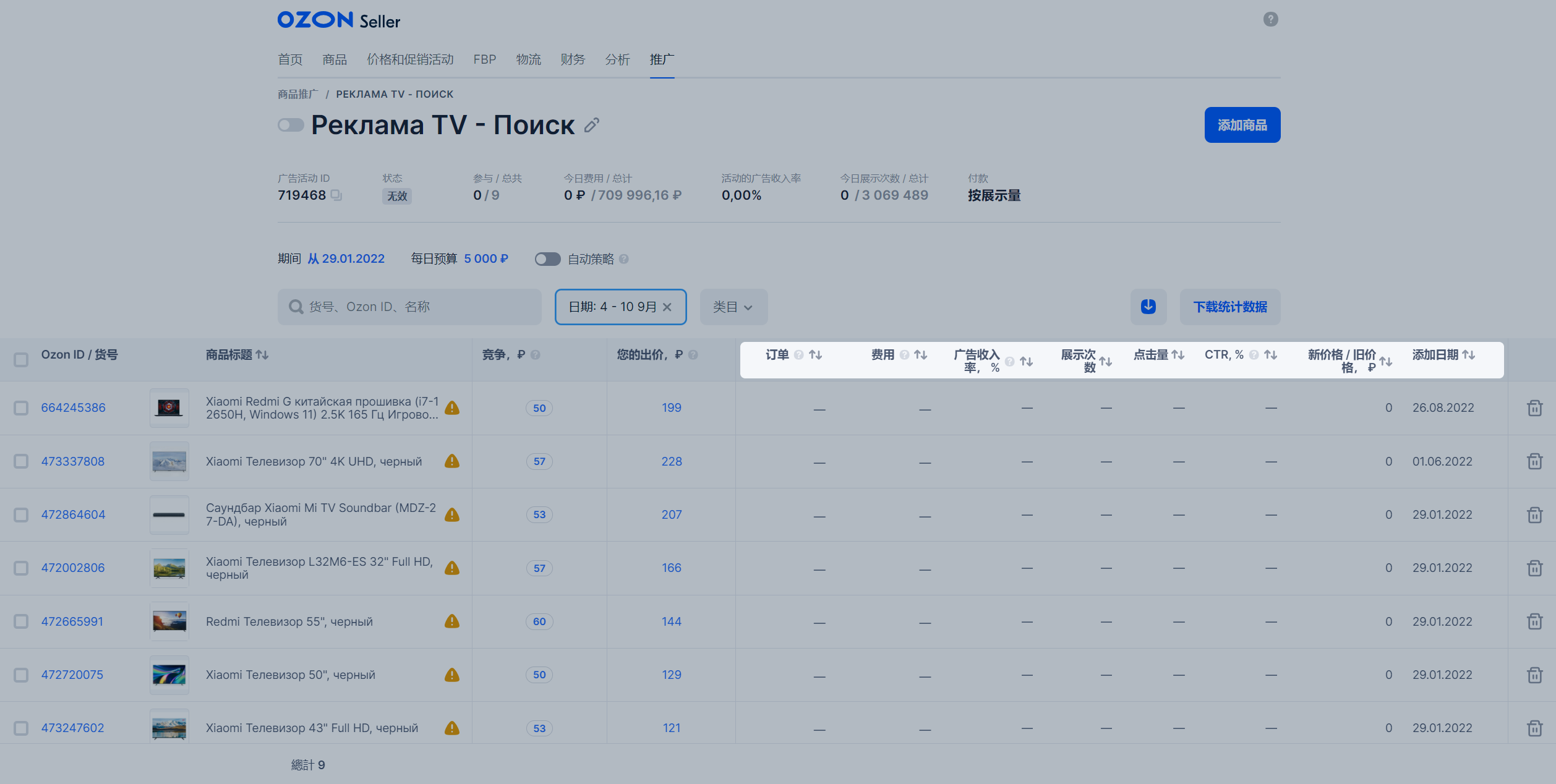Click status badge 无效
Image resolution: width=1556 pixels, height=784 pixels.
[397, 196]
